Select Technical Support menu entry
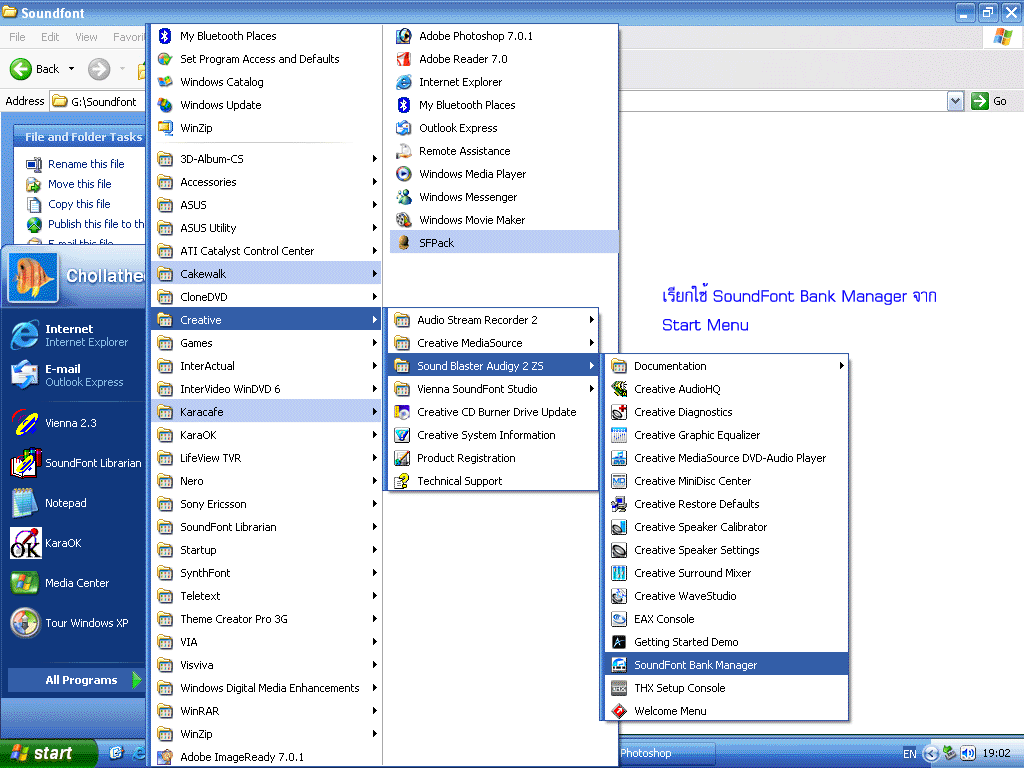The height and width of the screenshot is (768, 1024). tap(492, 481)
